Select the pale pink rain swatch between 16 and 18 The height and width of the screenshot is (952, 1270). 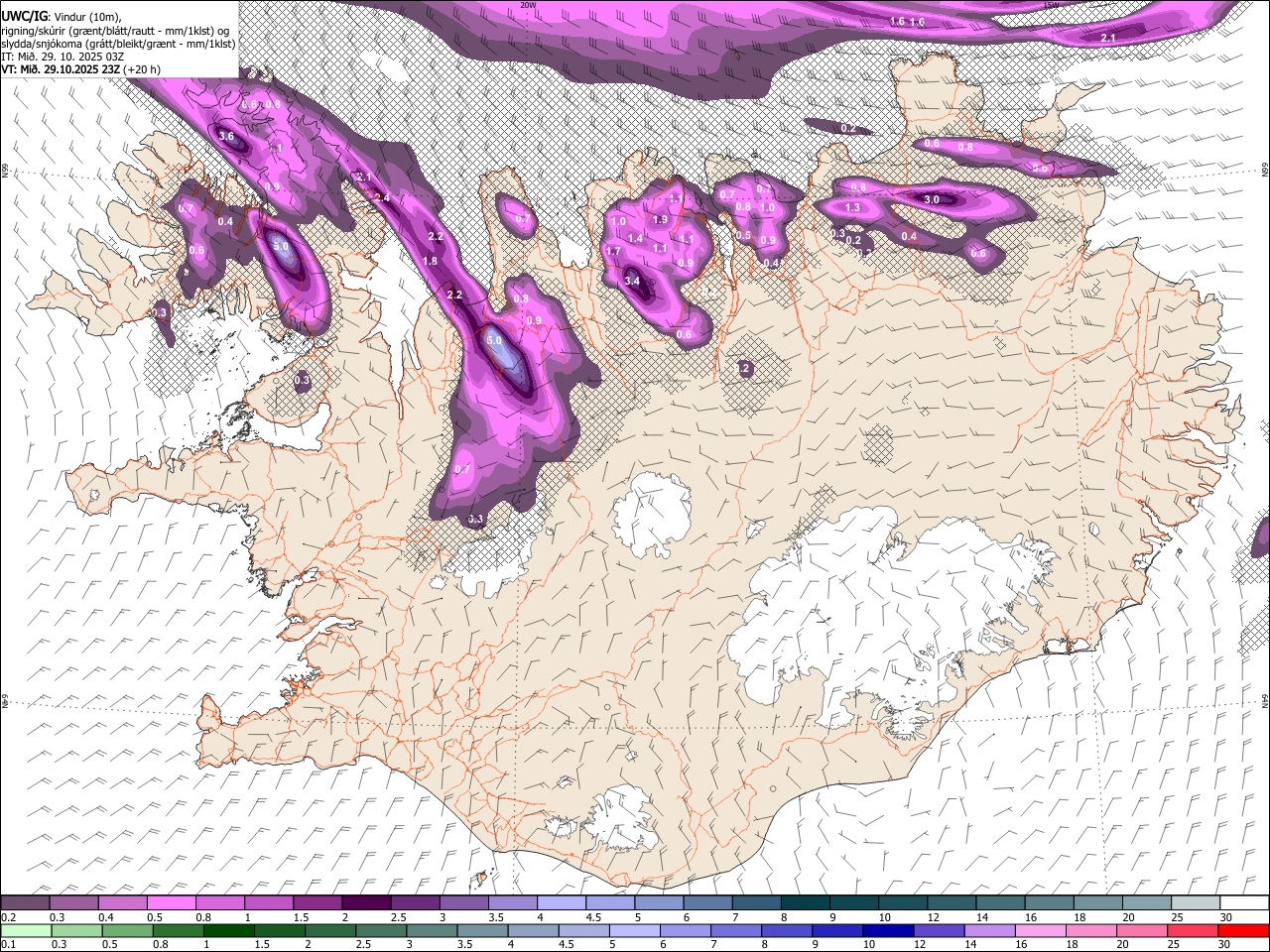pos(1040,931)
